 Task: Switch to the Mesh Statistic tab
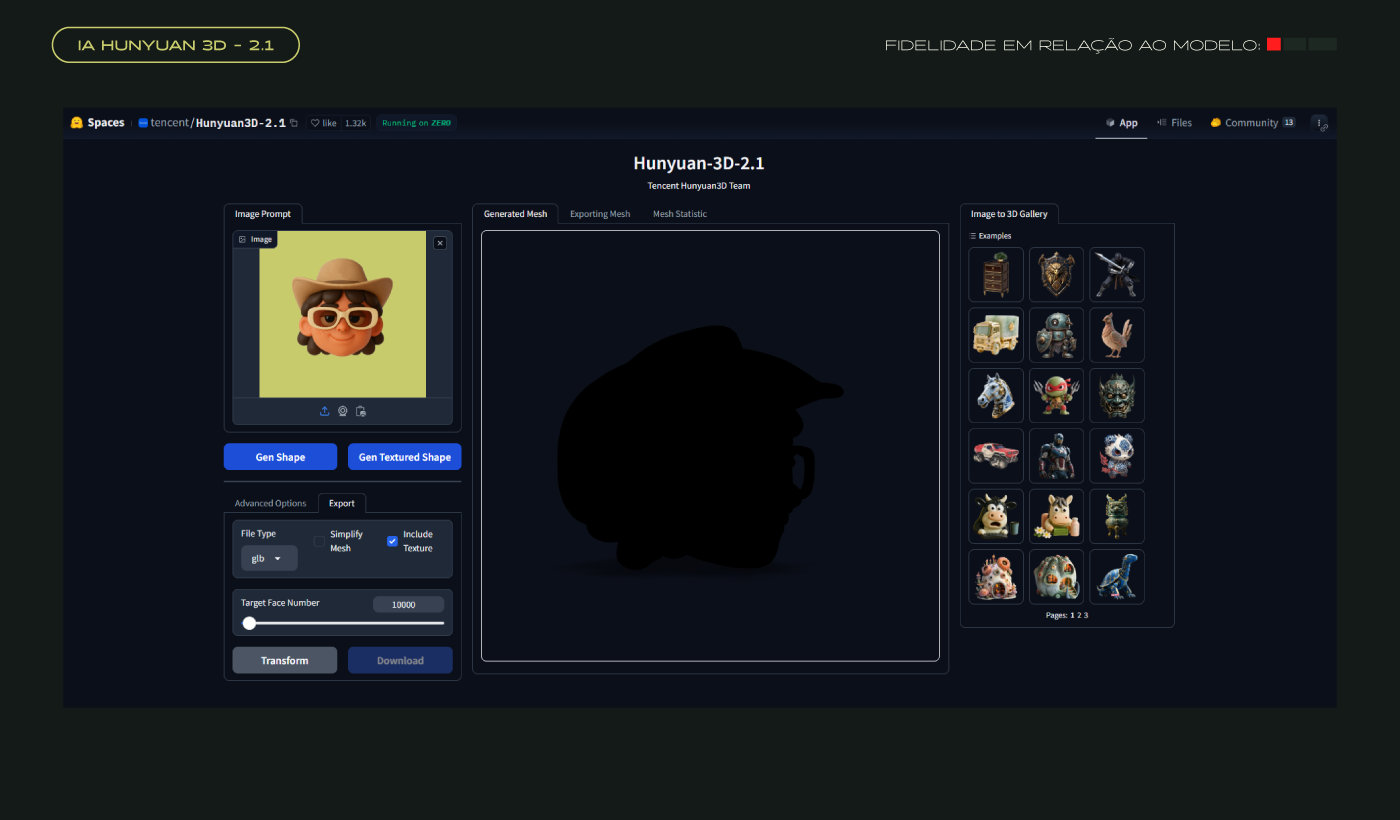[x=680, y=214]
